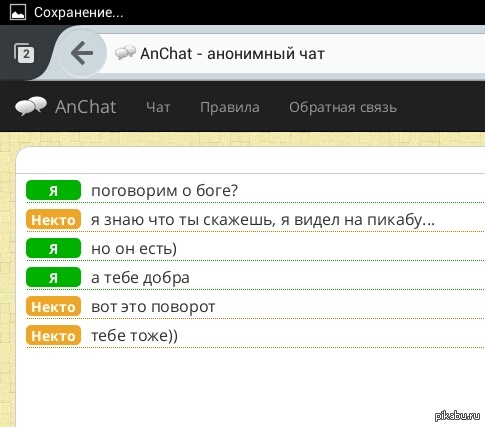The height and width of the screenshot is (427, 485).
Task: Tap the browser back arrow button
Action: [x=82, y=53]
